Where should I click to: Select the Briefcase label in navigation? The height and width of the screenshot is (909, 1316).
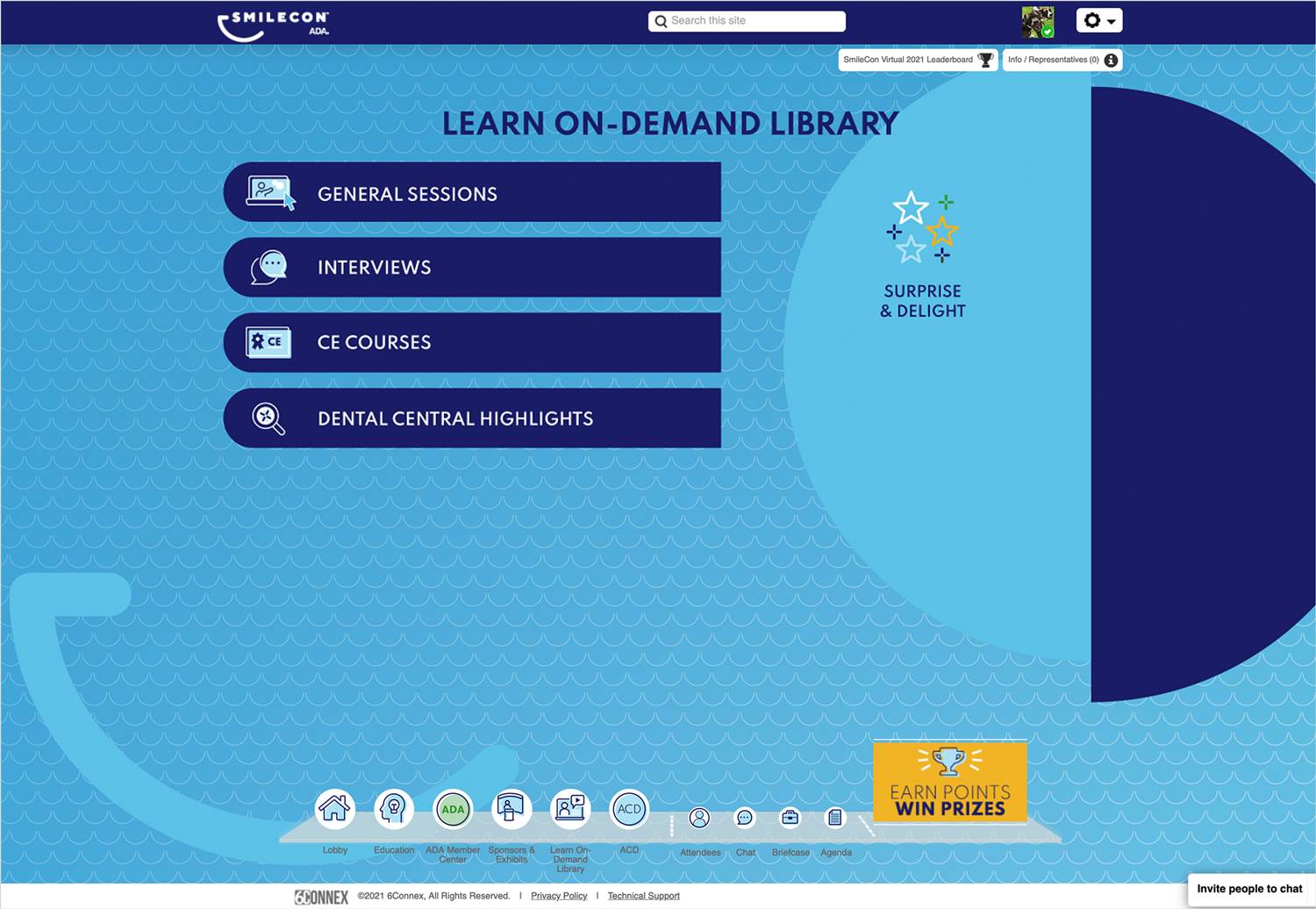coord(790,853)
